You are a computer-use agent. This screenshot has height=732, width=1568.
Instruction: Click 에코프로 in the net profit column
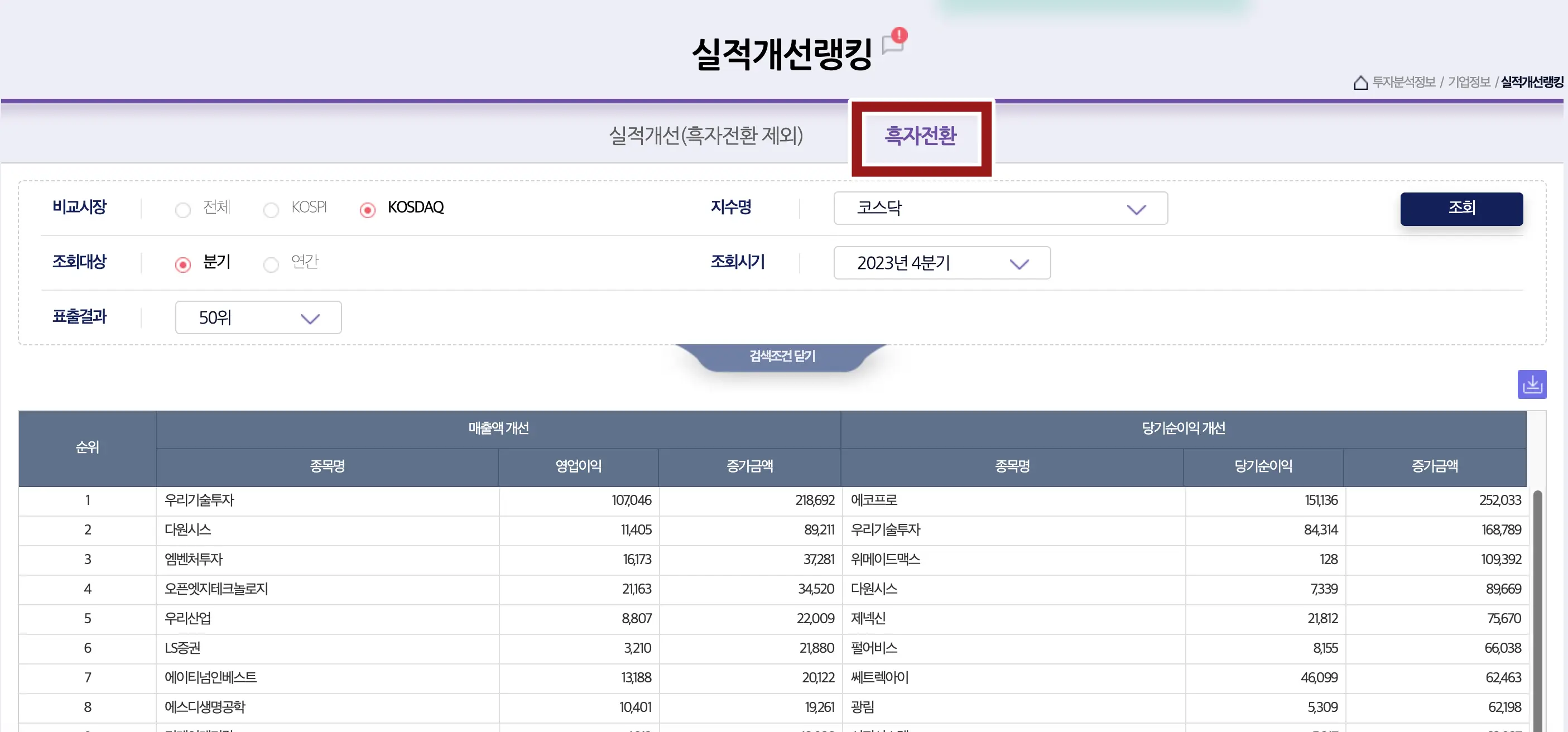point(874,500)
